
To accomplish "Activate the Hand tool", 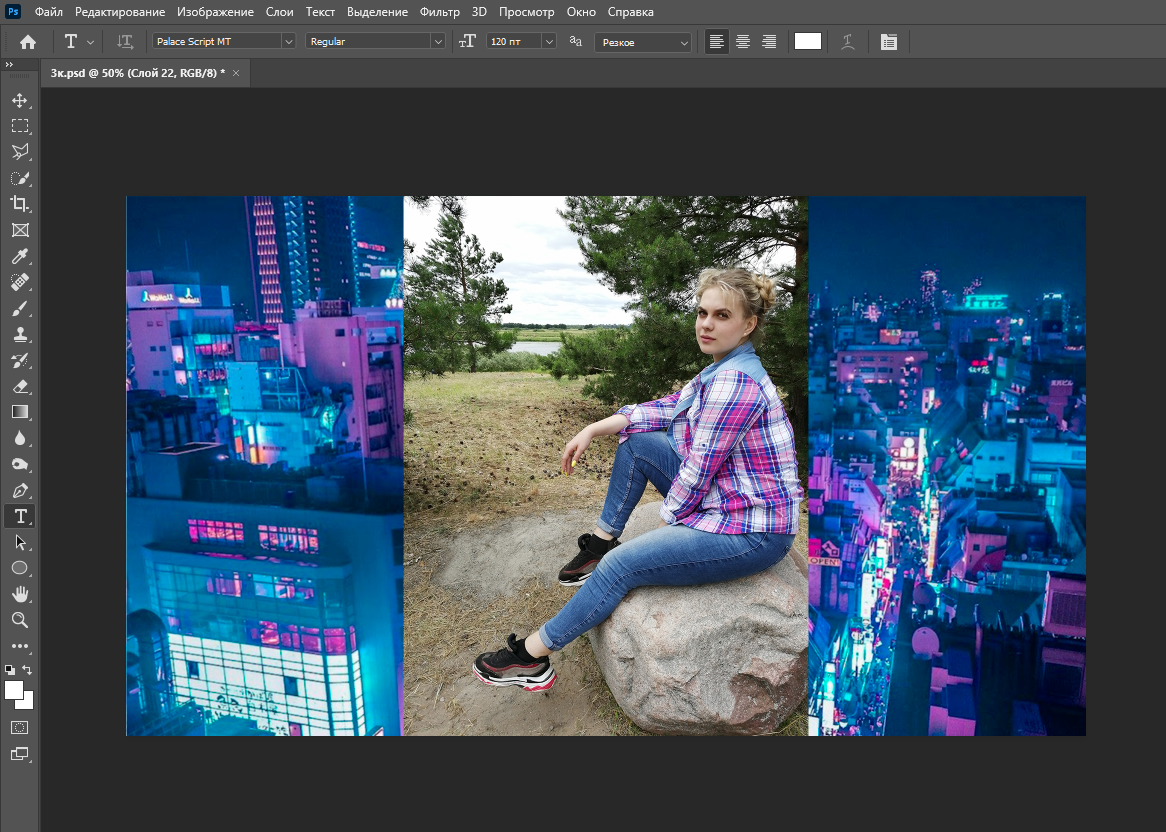I will click(19, 594).
